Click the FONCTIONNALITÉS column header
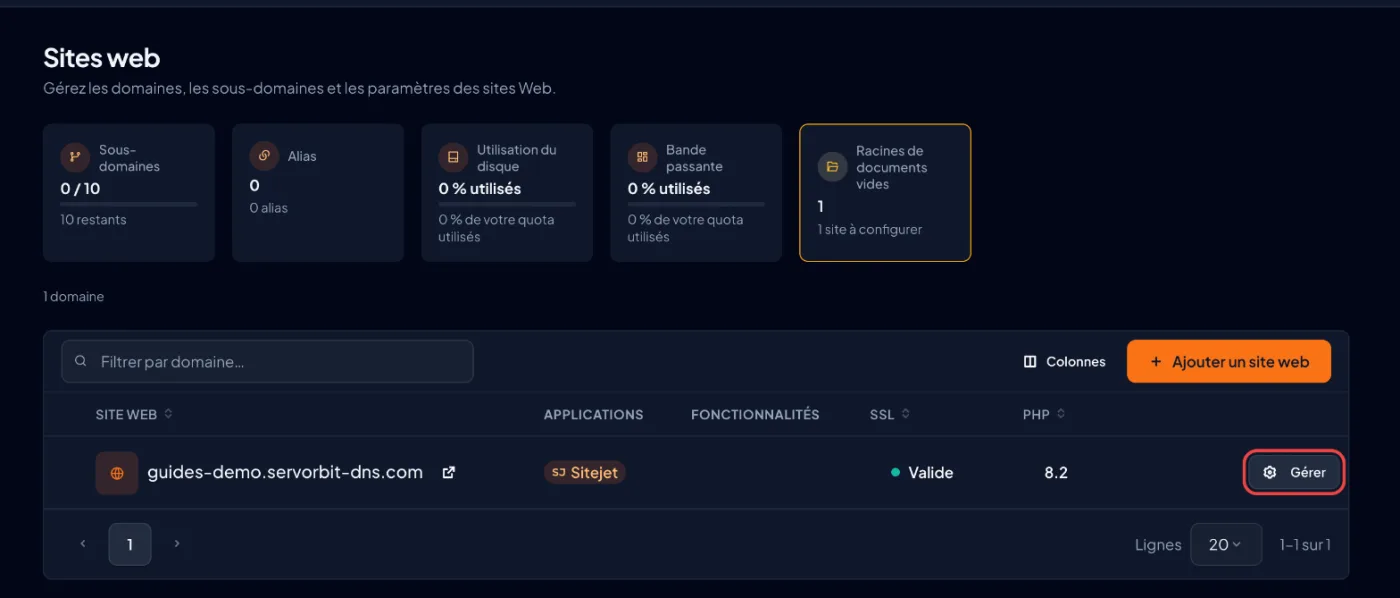The width and height of the screenshot is (1400, 598). 755,414
